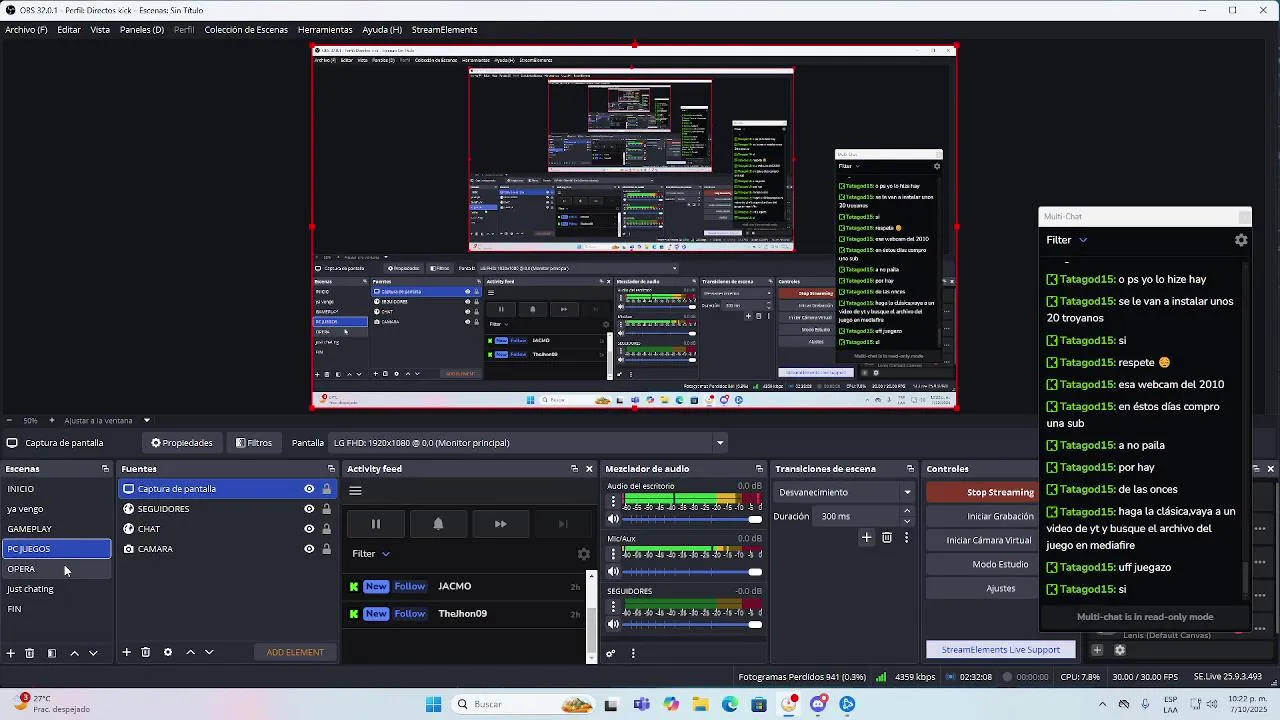Increase transition duration stepper
The image size is (1280, 720).
click(x=907, y=511)
